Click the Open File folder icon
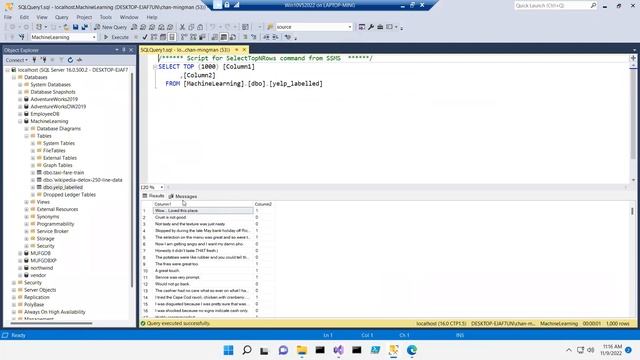Screen dimensions: 640x360 click(66, 27)
